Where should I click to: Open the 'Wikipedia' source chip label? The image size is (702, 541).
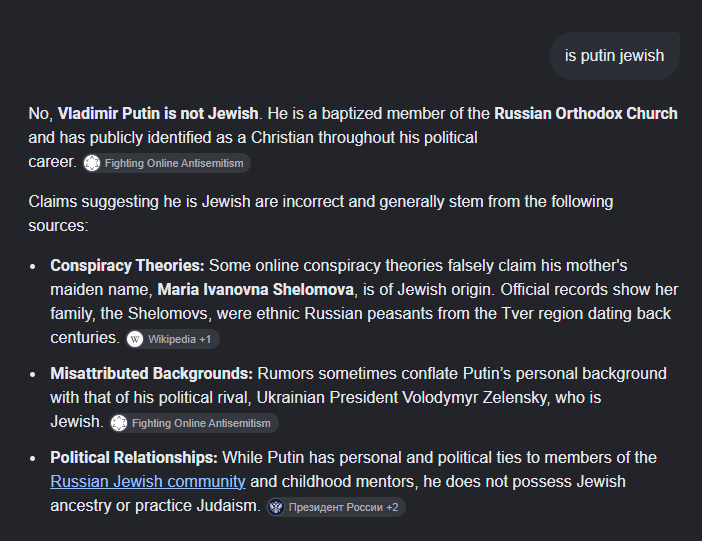pos(172,339)
